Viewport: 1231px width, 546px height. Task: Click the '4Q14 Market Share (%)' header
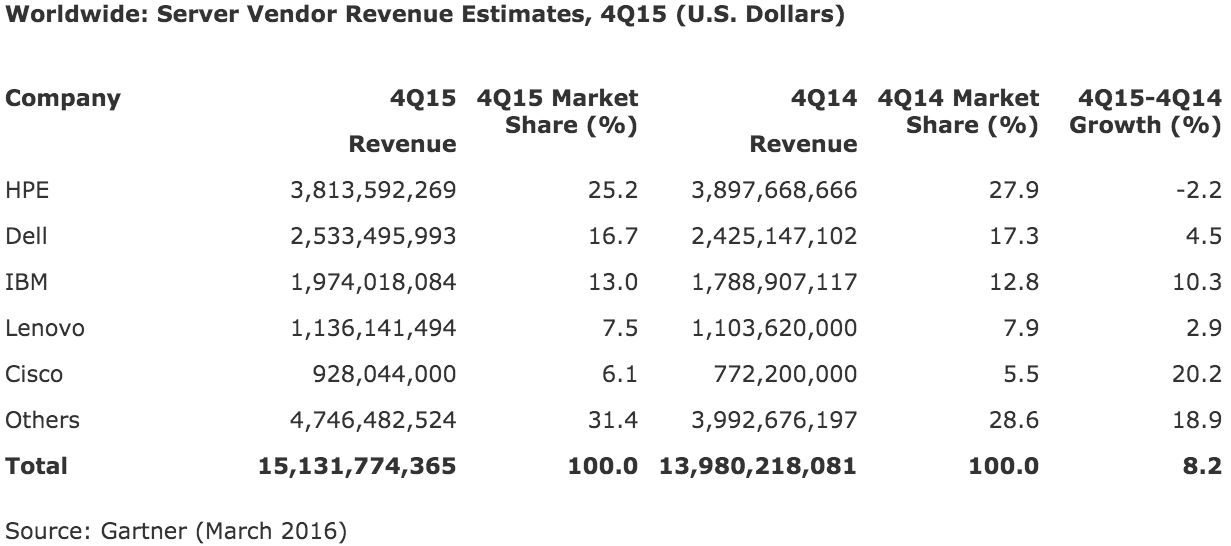(958, 112)
